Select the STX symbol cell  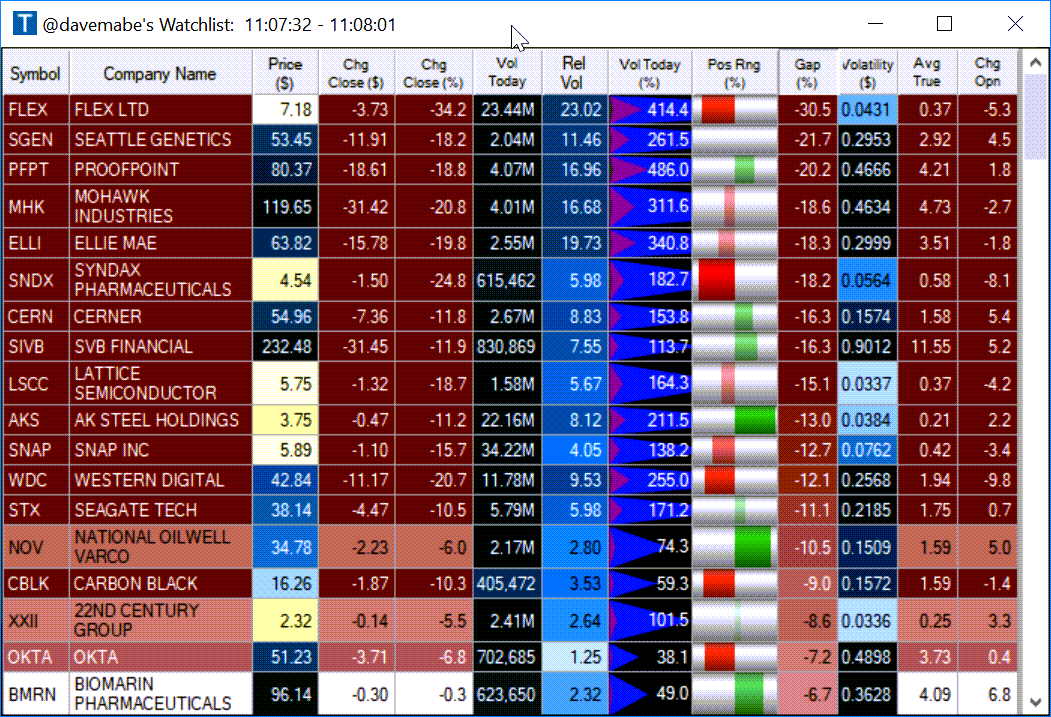[36, 510]
